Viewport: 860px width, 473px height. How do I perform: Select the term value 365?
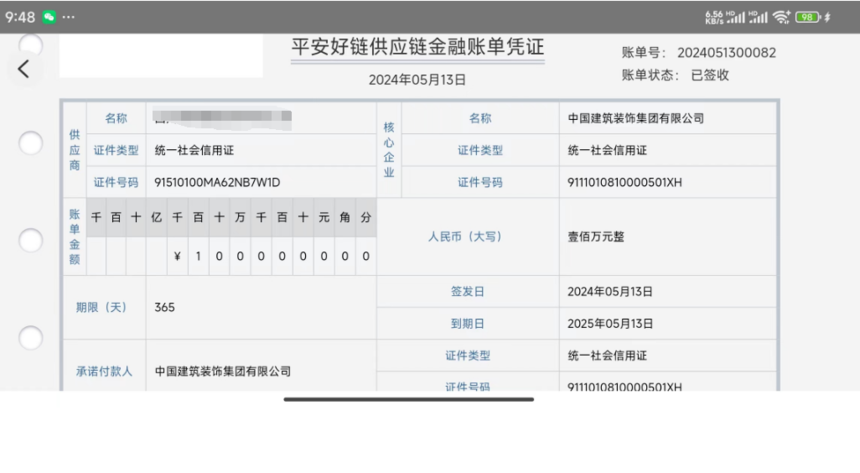[x=165, y=307]
